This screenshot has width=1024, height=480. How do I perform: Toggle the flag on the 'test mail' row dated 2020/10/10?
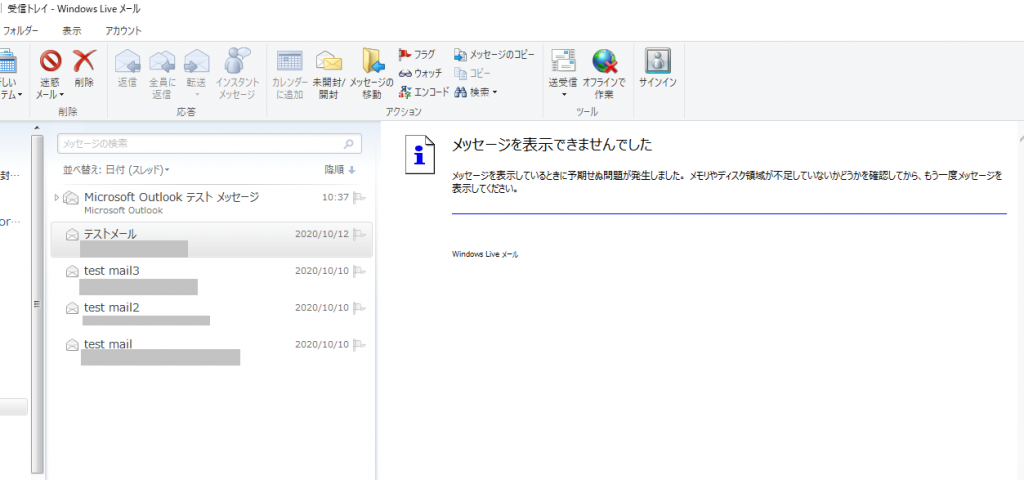pos(359,344)
